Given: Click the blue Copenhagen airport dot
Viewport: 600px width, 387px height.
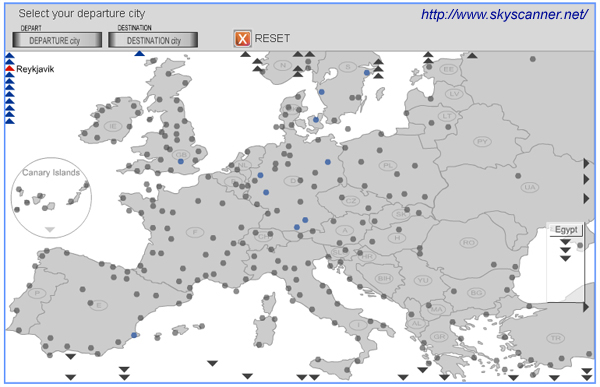Looking at the screenshot, I should 316,120.
